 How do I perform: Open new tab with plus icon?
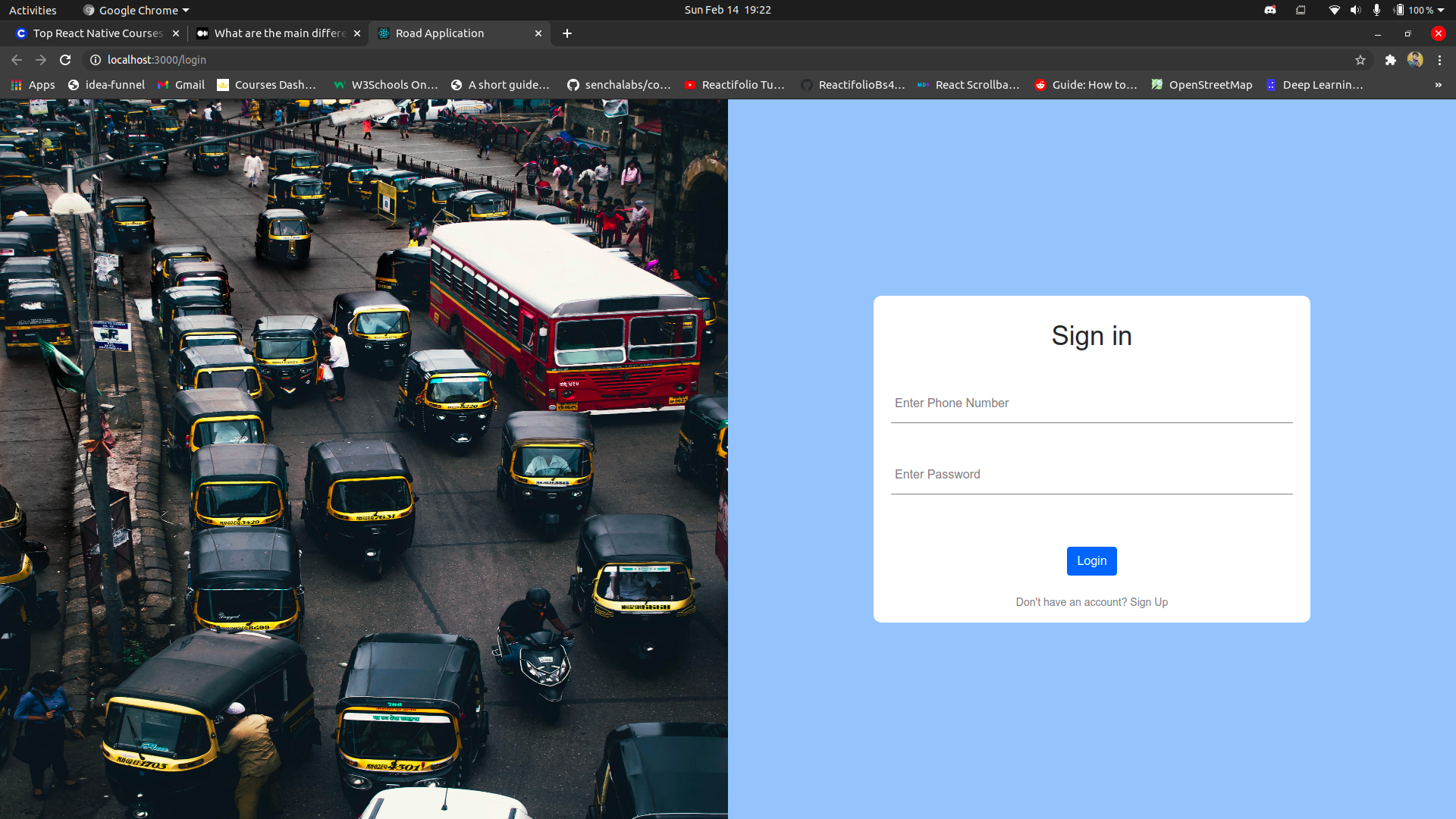pos(567,33)
